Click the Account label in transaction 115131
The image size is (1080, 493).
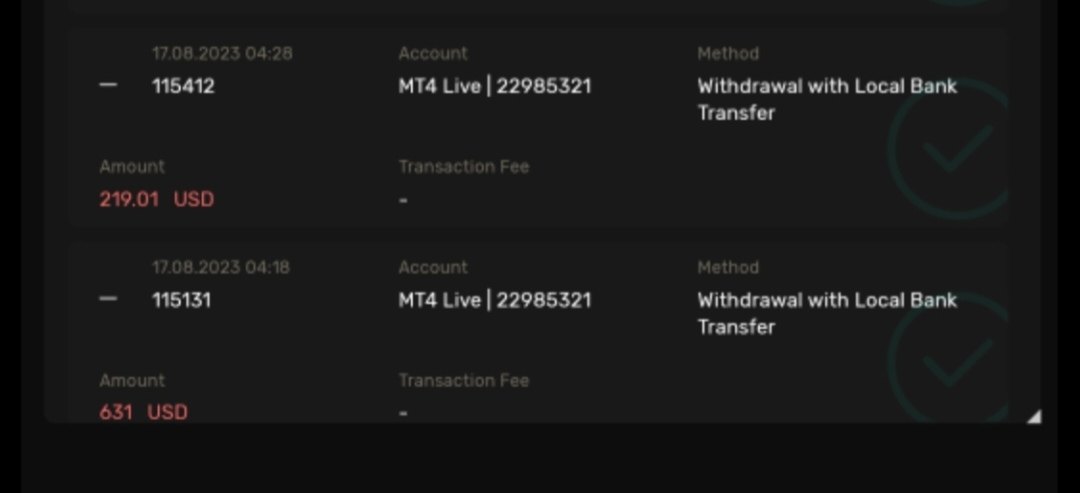click(432, 268)
